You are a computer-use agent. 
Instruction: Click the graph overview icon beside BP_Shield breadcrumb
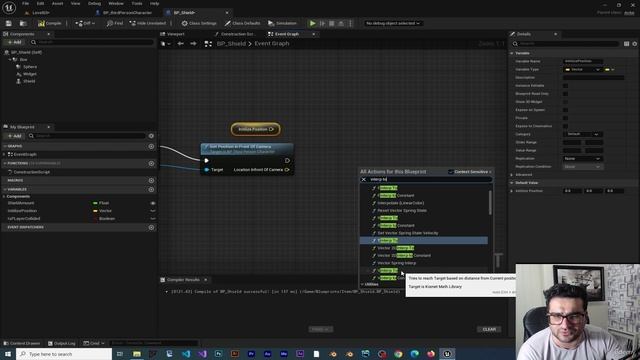click(x=208, y=44)
